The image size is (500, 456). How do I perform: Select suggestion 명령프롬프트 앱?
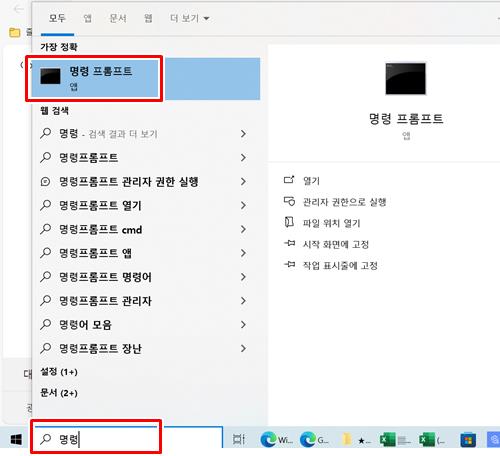click(146, 253)
